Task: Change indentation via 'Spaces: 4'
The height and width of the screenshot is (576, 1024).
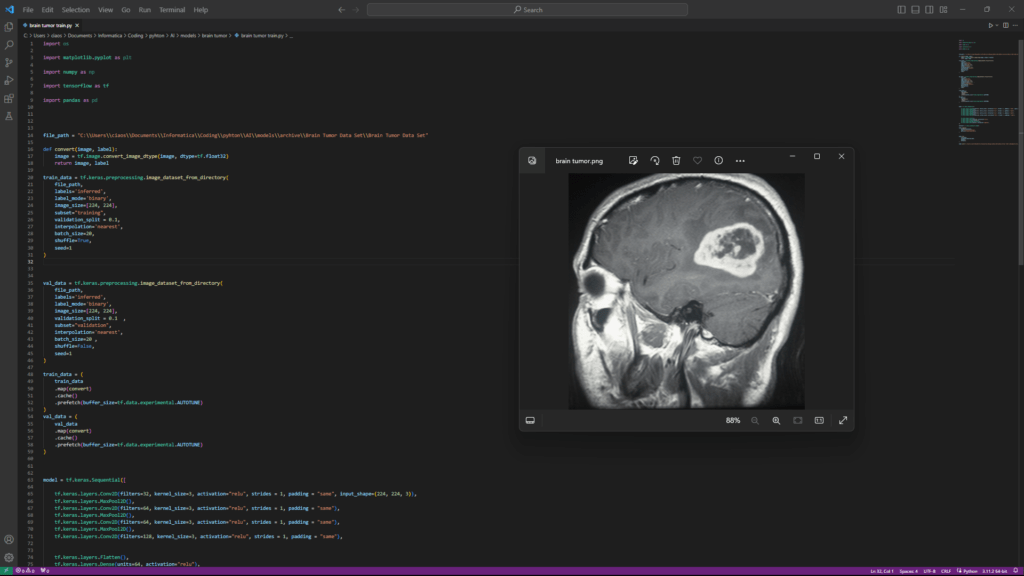Action: pos(908,571)
